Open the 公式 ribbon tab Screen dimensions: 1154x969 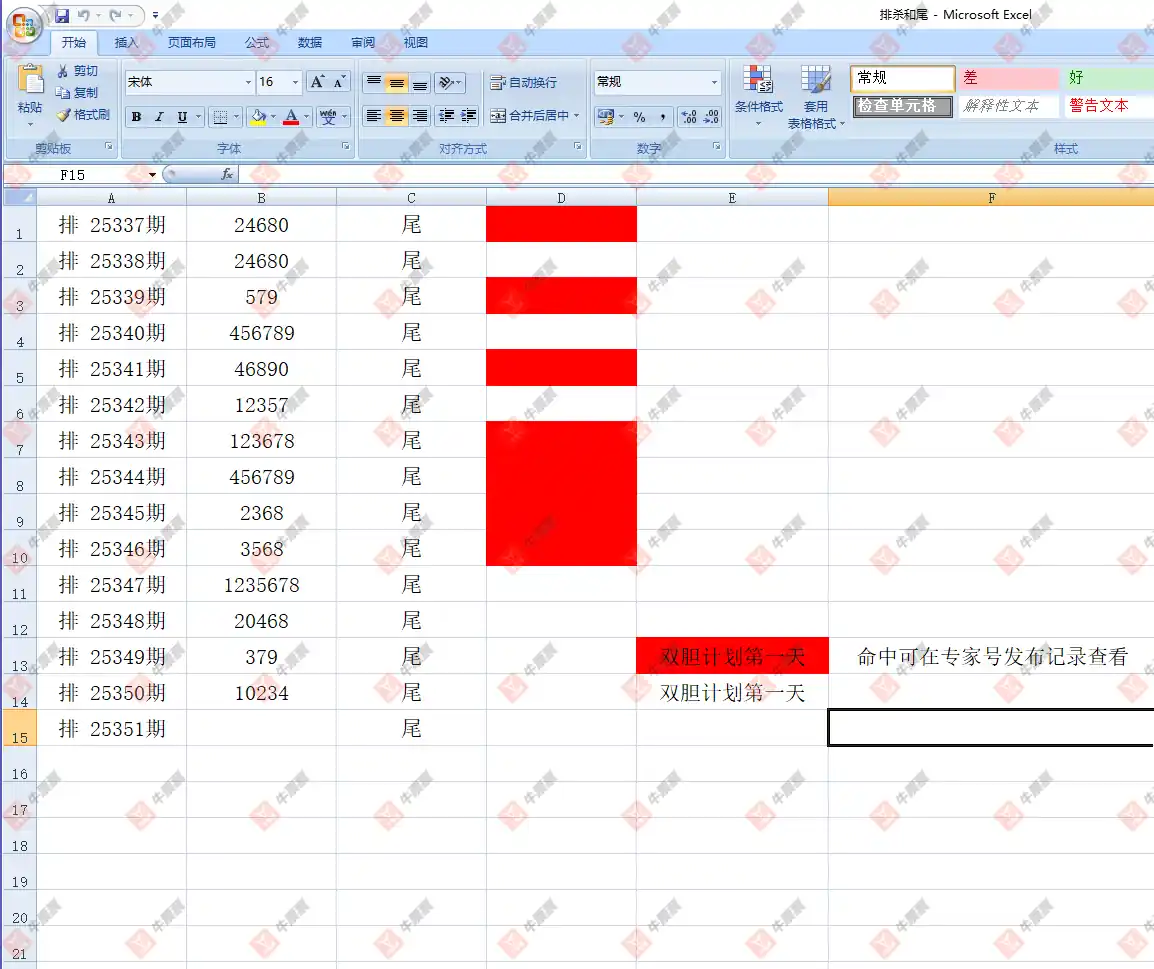pos(257,43)
